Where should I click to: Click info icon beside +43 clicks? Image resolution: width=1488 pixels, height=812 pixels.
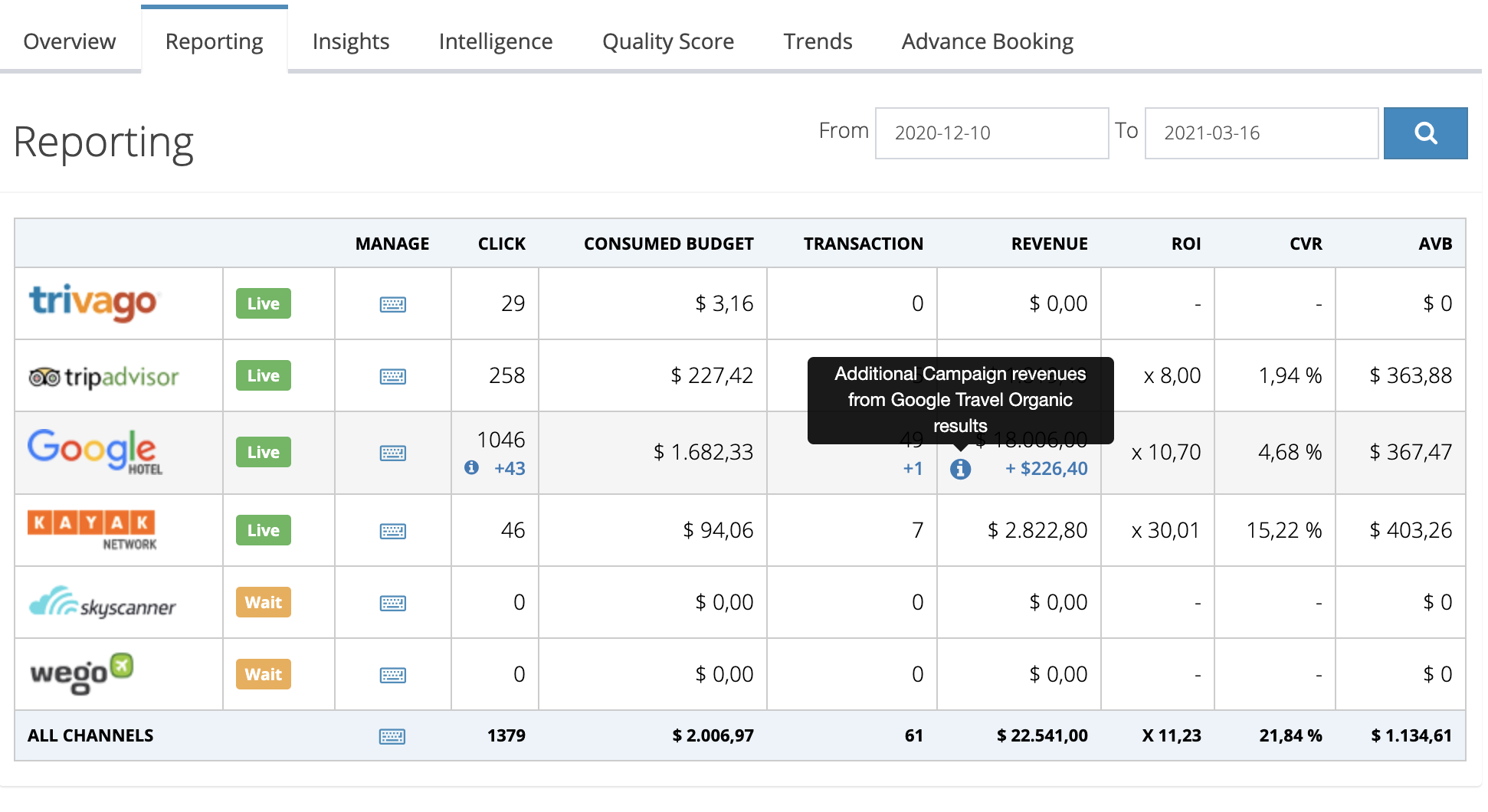point(472,467)
